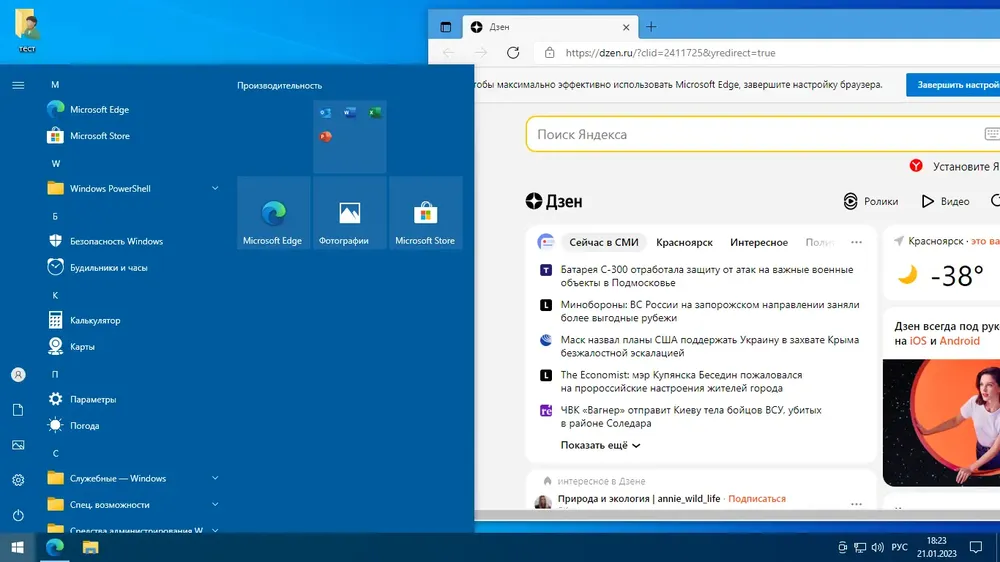The width and height of the screenshot is (1000, 562).
Task: Launch Microsoft Edge from apps list
Action: [133, 109]
